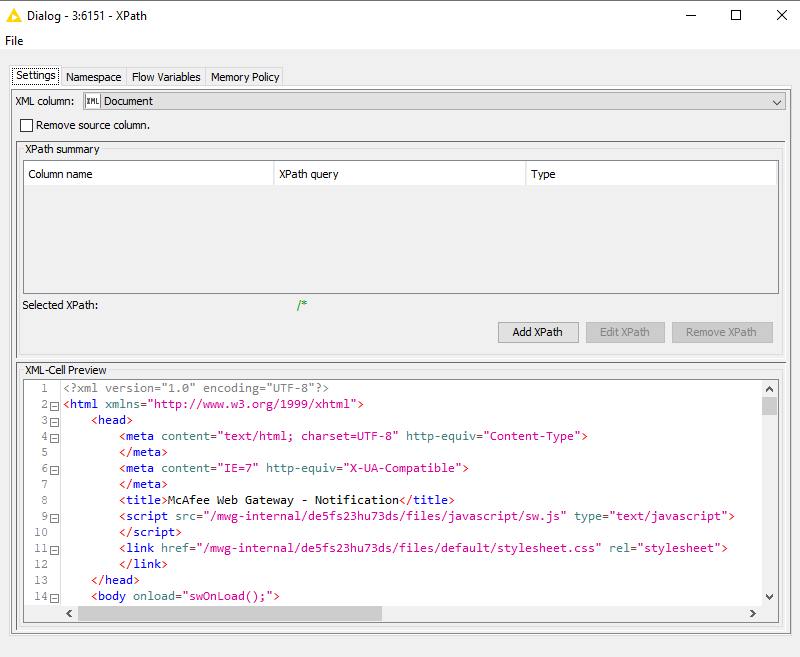Enable the Remove source column checkbox
Image resolution: width=800 pixels, height=657 pixels.
[x=27, y=125]
